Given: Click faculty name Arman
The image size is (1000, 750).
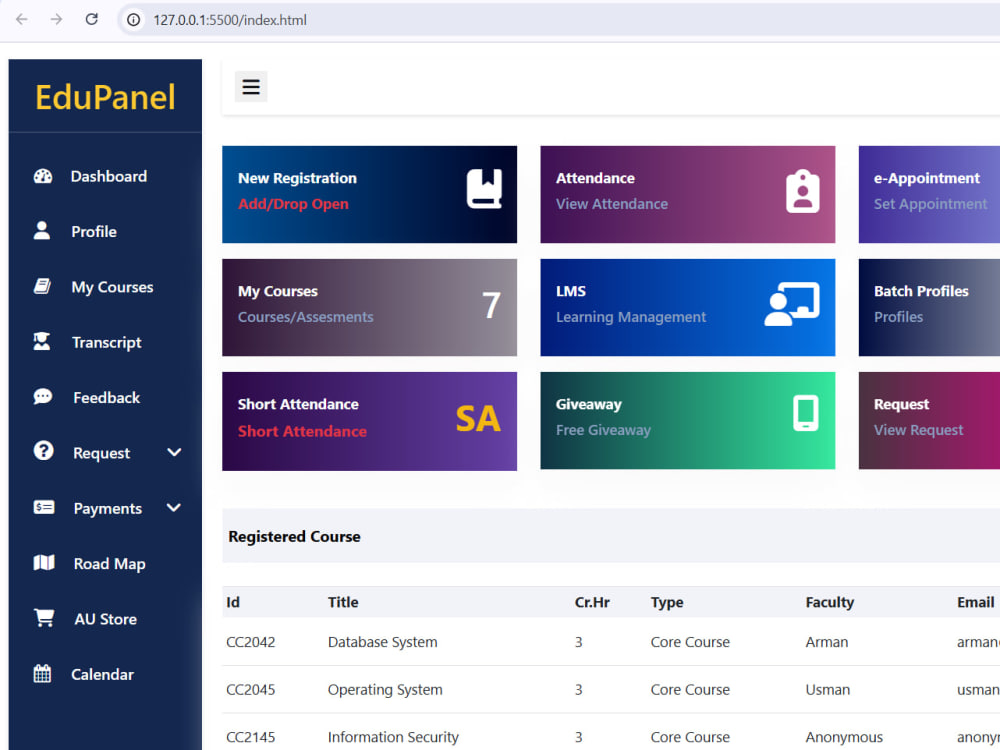Looking at the screenshot, I should click(827, 642).
